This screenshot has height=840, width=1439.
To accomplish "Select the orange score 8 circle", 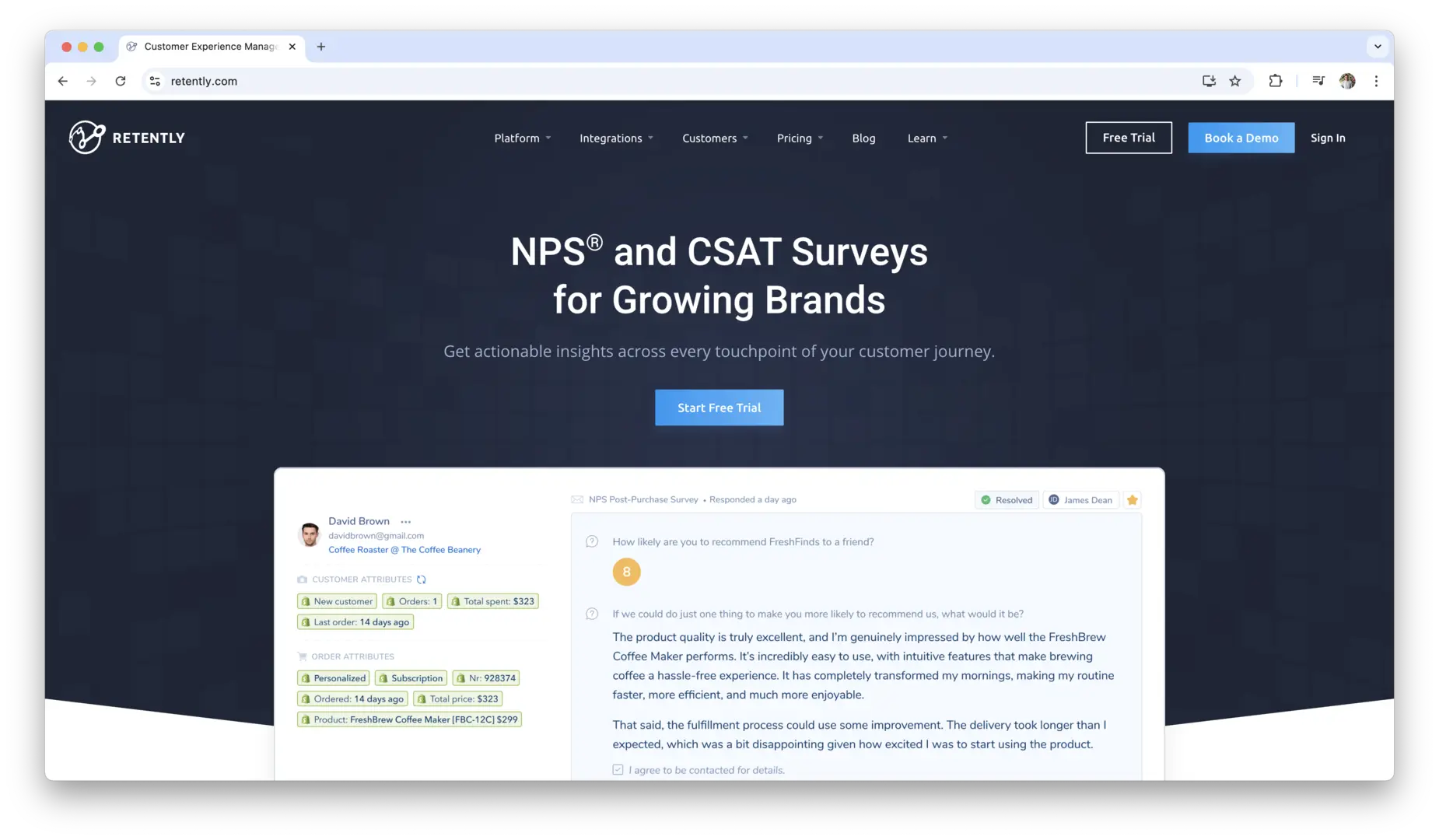I will point(626,572).
